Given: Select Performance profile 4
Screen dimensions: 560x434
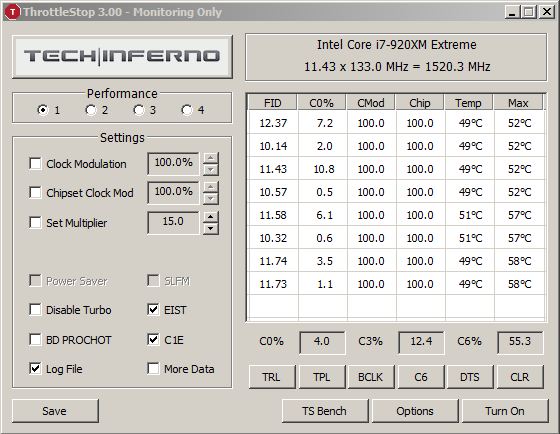Looking at the screenshot, I should coord(187,110).
